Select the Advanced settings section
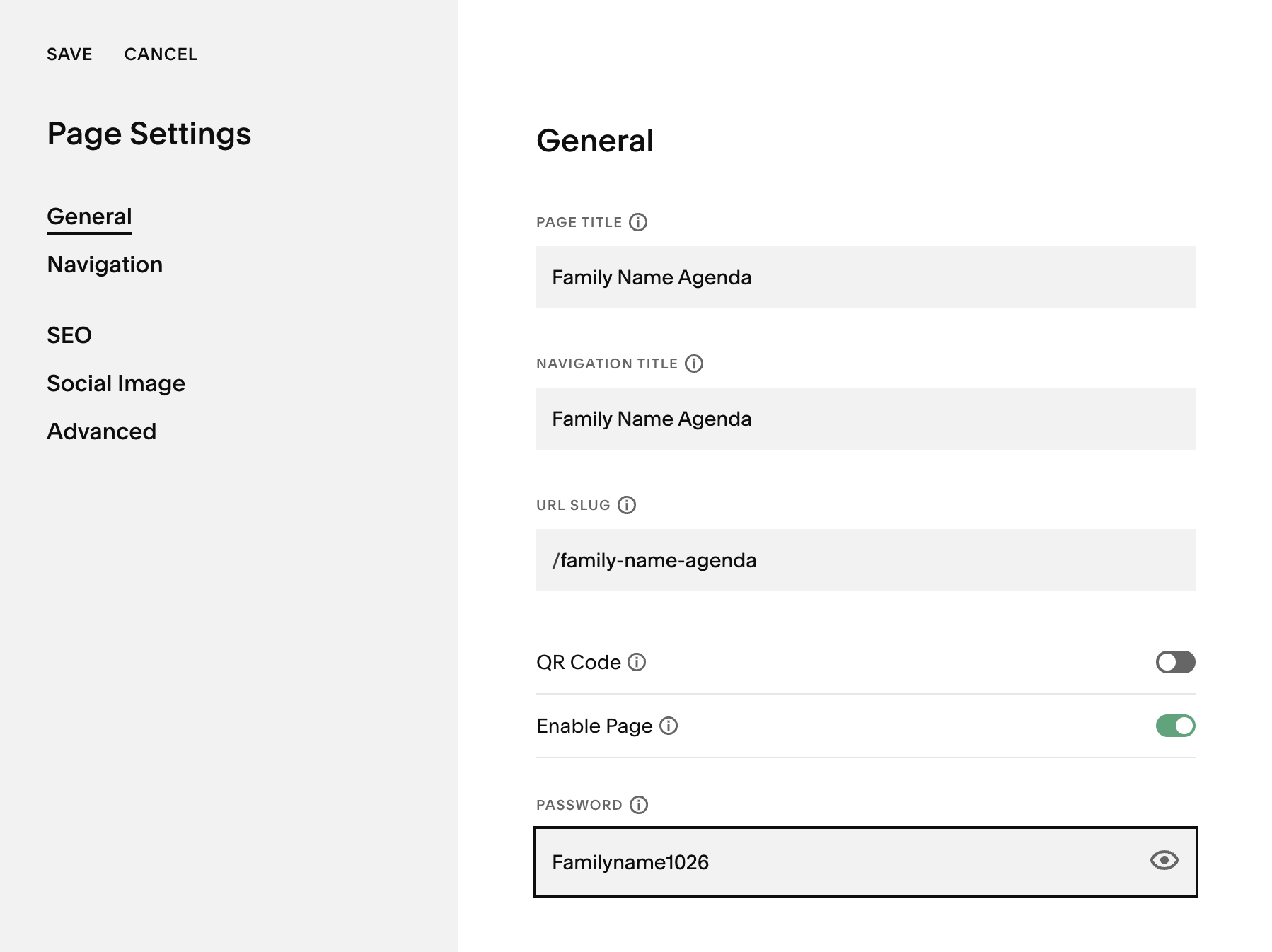 (101, 431)
